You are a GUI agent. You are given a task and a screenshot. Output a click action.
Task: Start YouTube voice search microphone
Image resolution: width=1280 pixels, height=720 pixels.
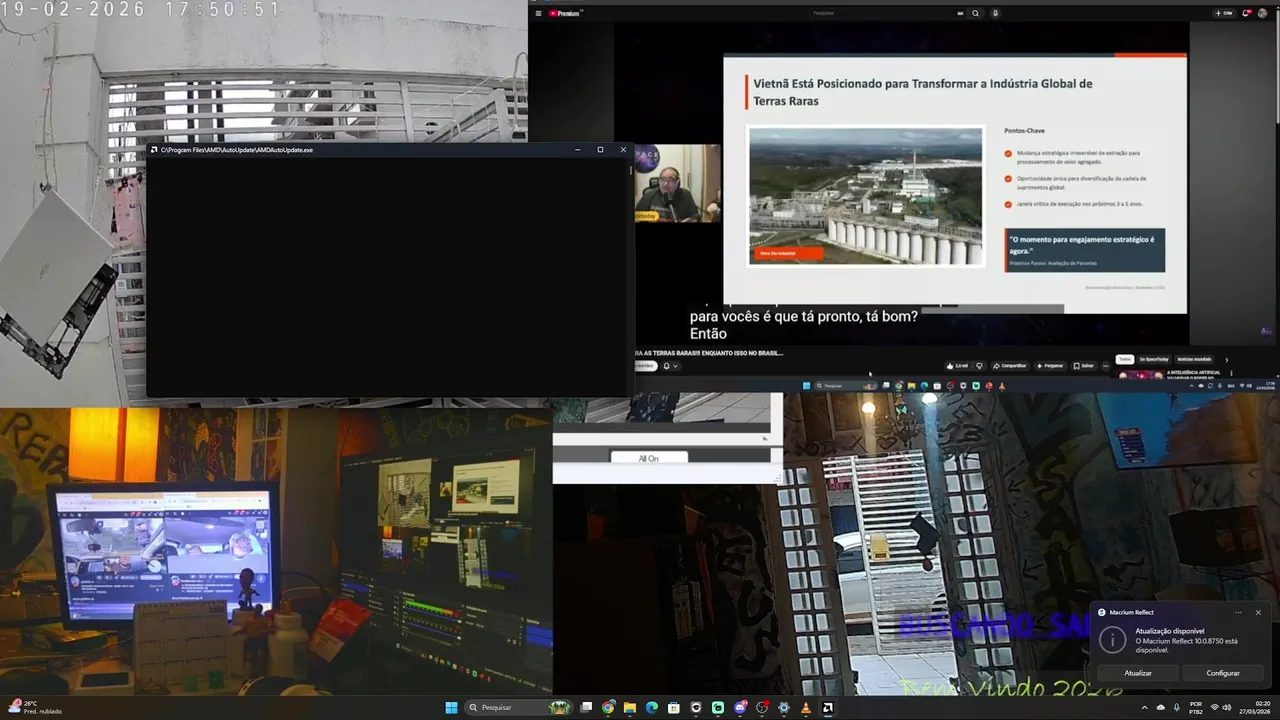click(995, 13)
